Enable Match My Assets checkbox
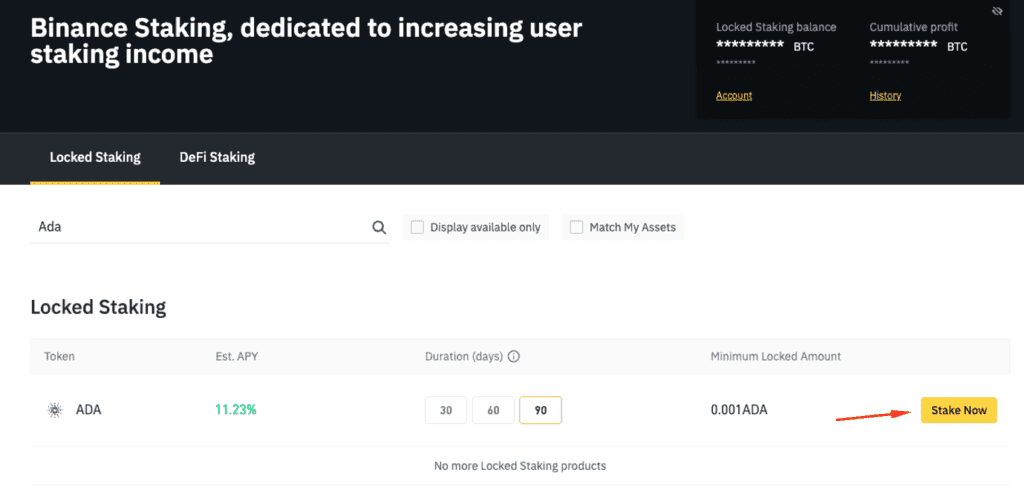Viewport: 1024px width, 501px height. (576, 227)
